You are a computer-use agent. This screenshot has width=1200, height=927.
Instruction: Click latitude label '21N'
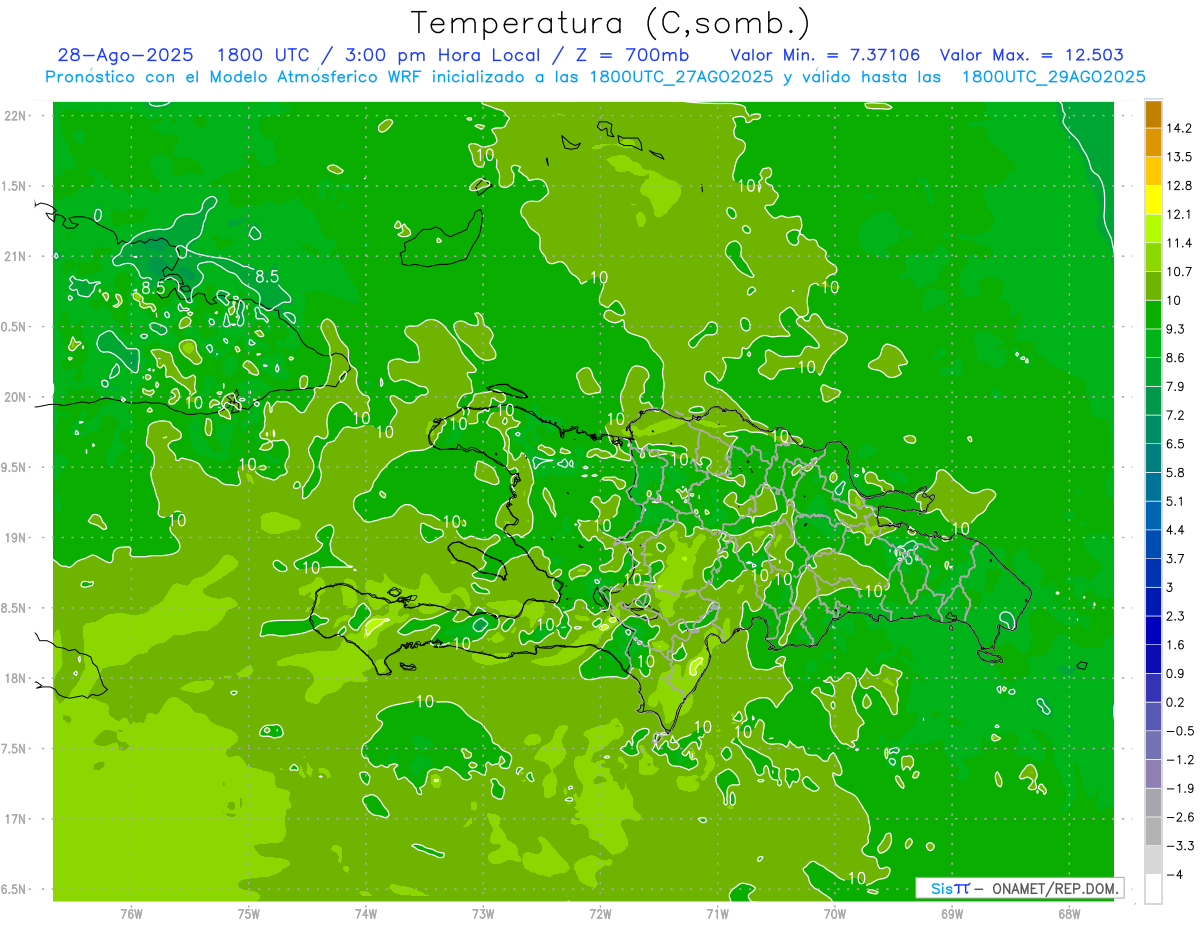coord(15,256)
